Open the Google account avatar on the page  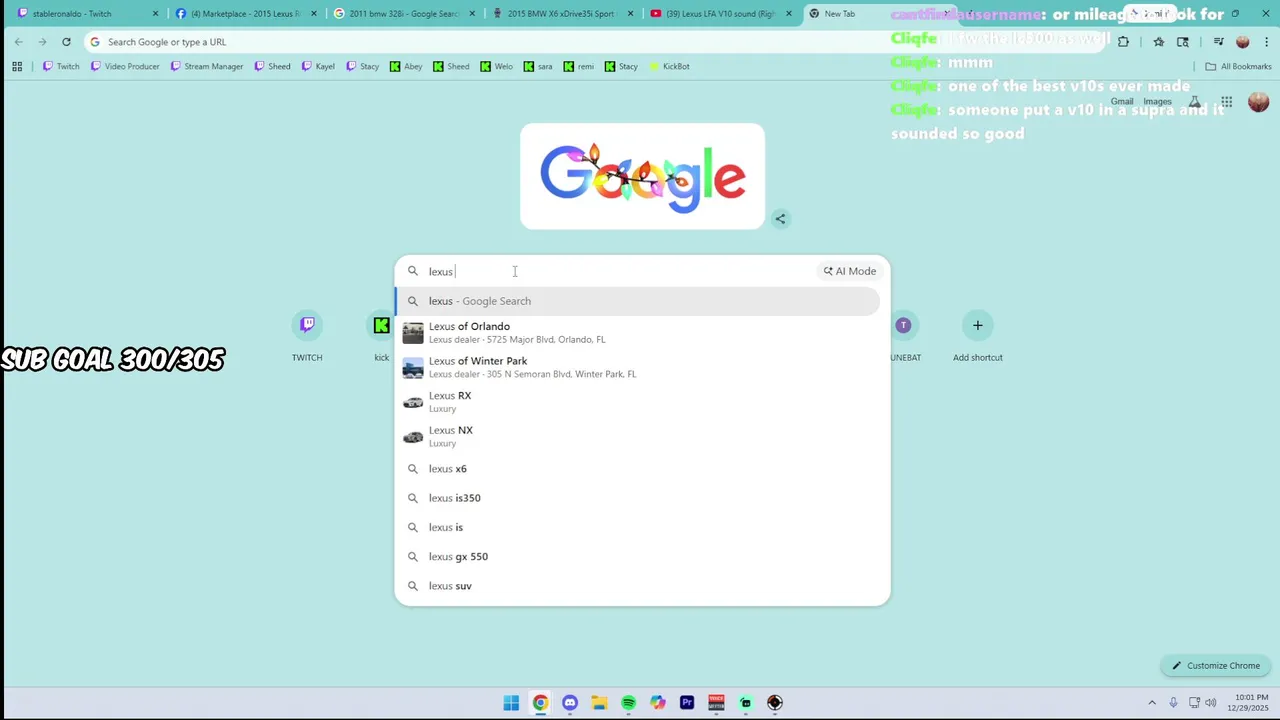(x=1258, y=102)
